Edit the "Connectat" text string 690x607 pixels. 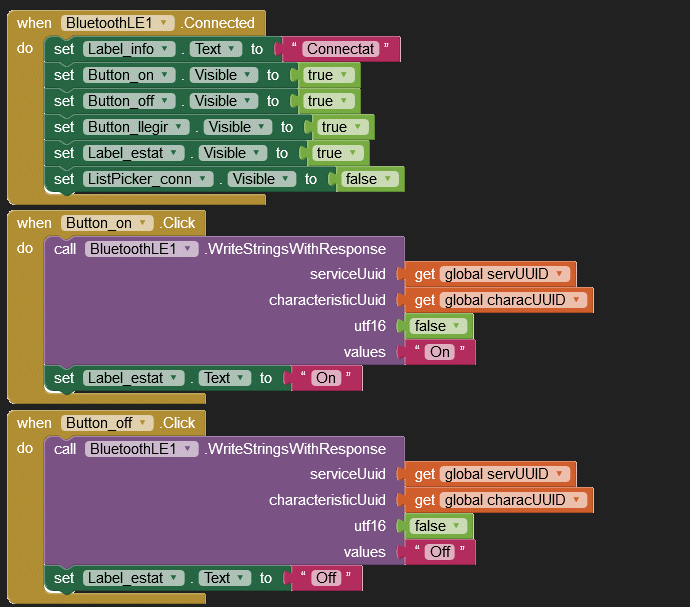pyautogui.click(x=342, y=49)
